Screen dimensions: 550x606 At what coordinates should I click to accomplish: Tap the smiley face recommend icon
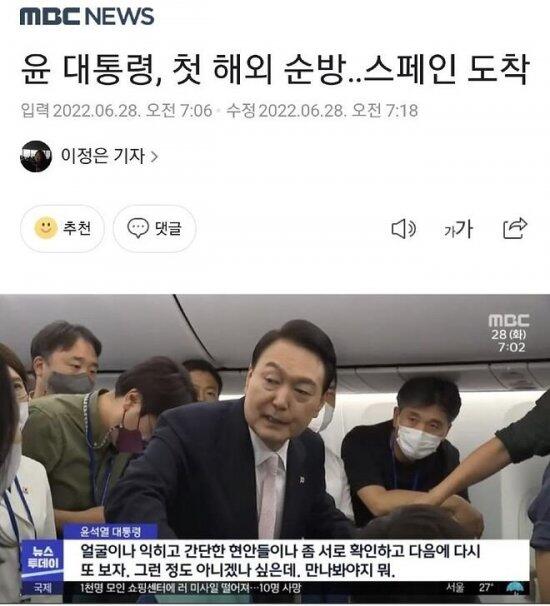(x=46, y=228)
